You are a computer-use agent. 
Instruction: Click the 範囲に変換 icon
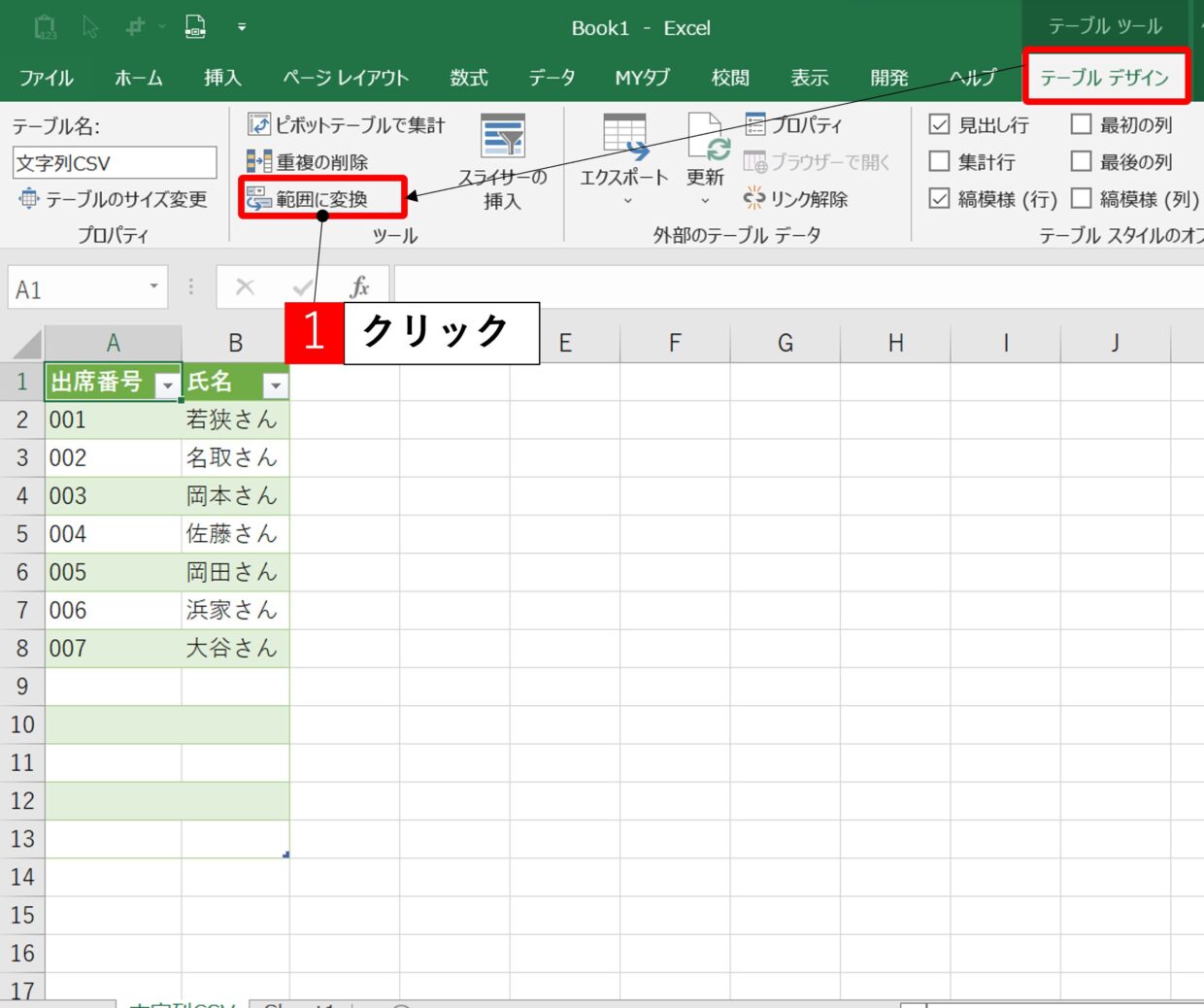(258, 198)
